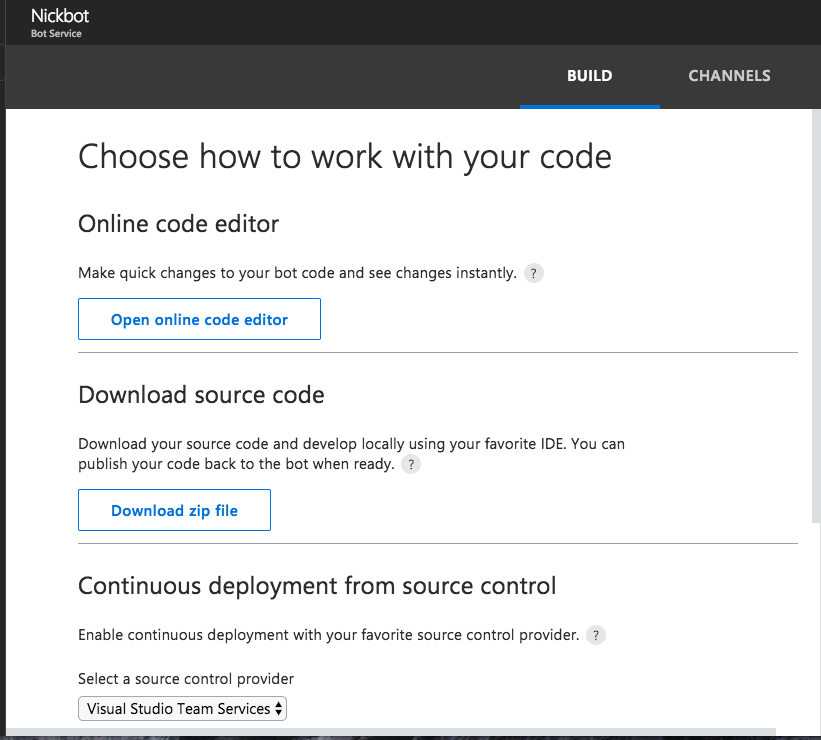Image resolution: width=821 pixels, height=740 pixels.
Task: Click Open online code editor button
Action: tap(199, 319)
